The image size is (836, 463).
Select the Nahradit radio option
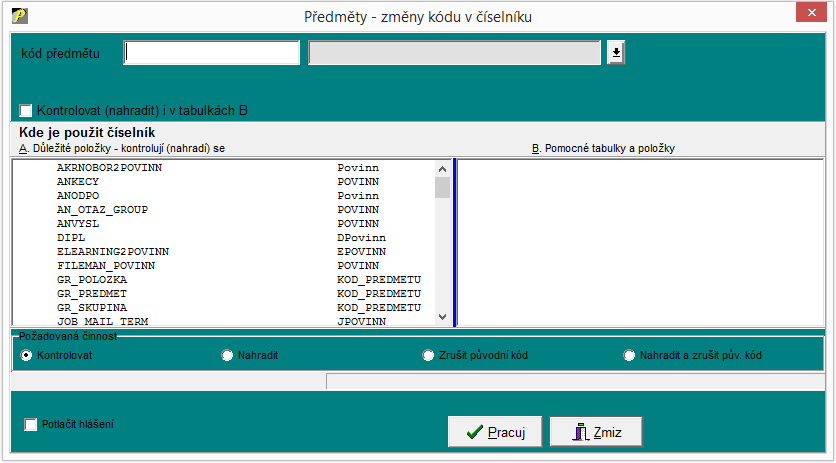coord(227,355)
